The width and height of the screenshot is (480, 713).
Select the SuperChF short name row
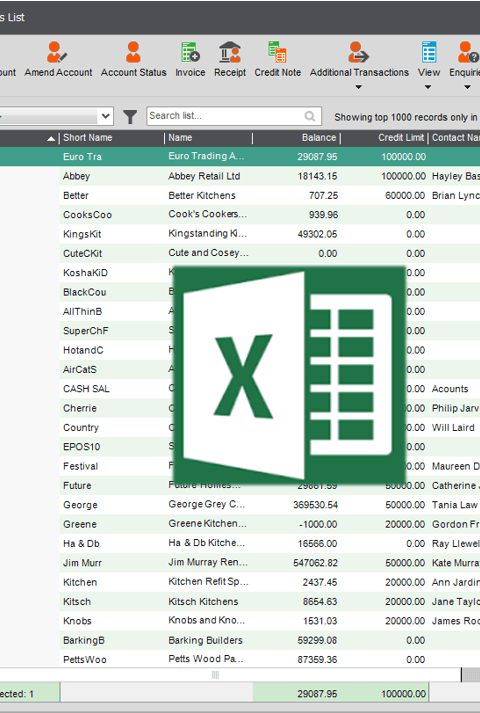(x=85, y=331)
